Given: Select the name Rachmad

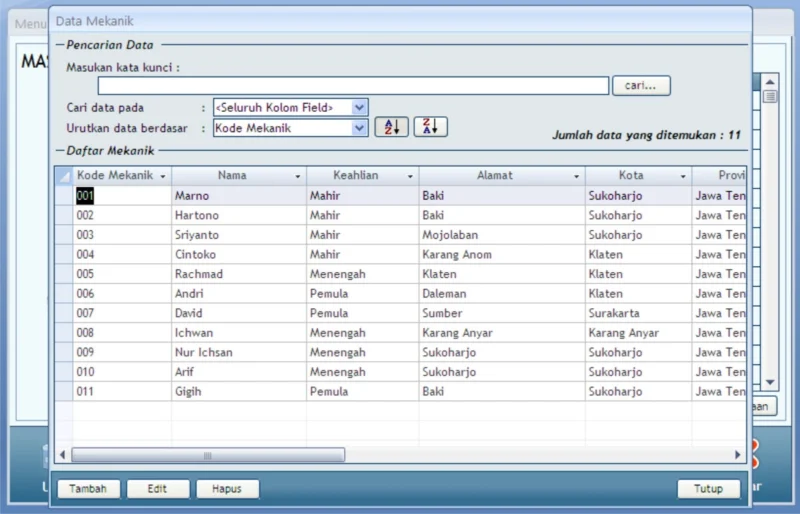Looking at the screenshot, I should (x=198, y=274).
